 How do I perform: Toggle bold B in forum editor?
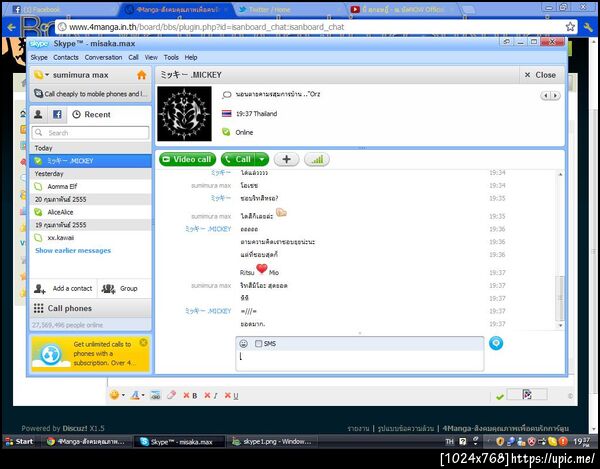(x=190, y=396)
